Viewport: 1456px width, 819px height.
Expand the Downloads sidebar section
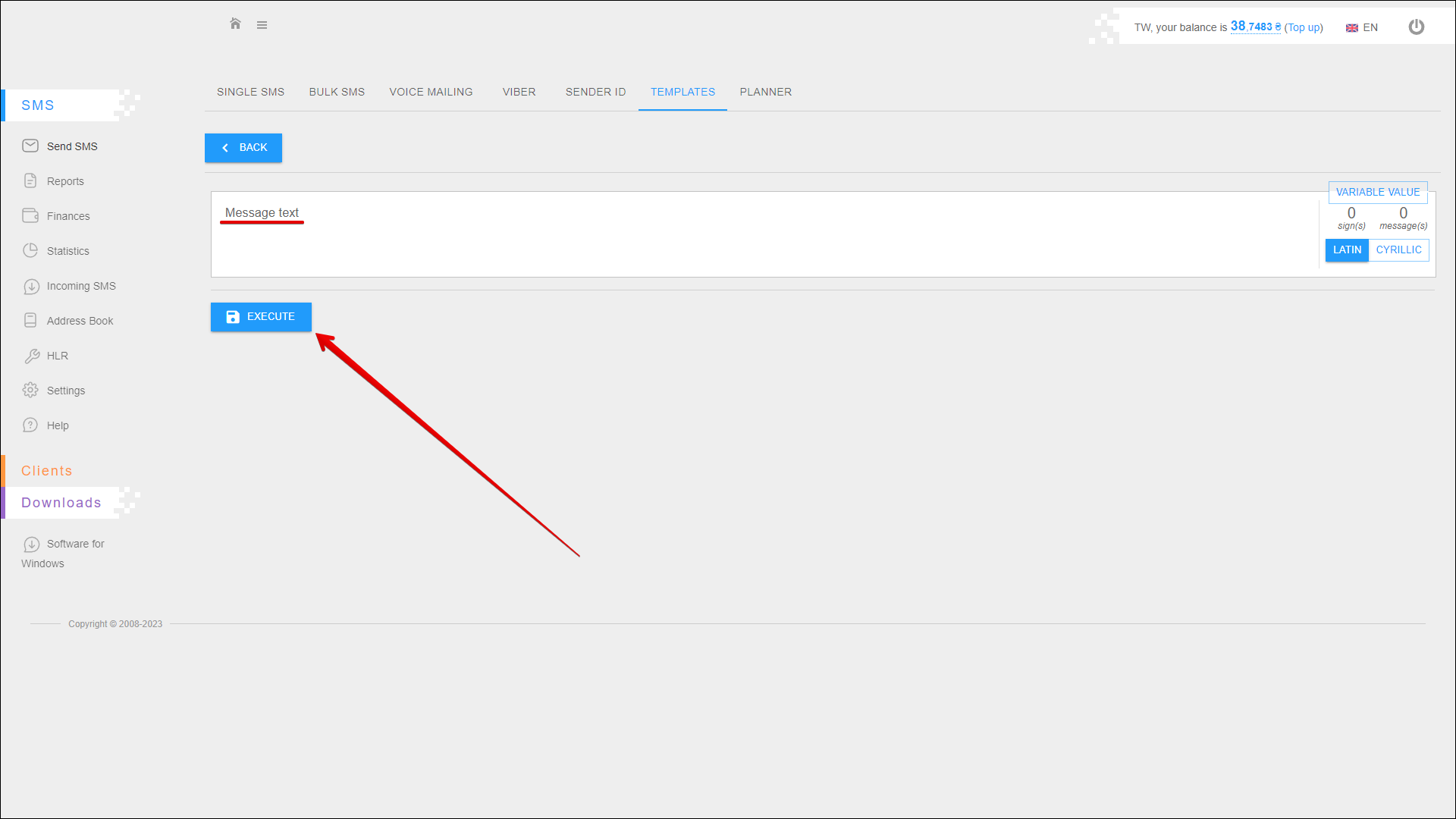point(61,503)
